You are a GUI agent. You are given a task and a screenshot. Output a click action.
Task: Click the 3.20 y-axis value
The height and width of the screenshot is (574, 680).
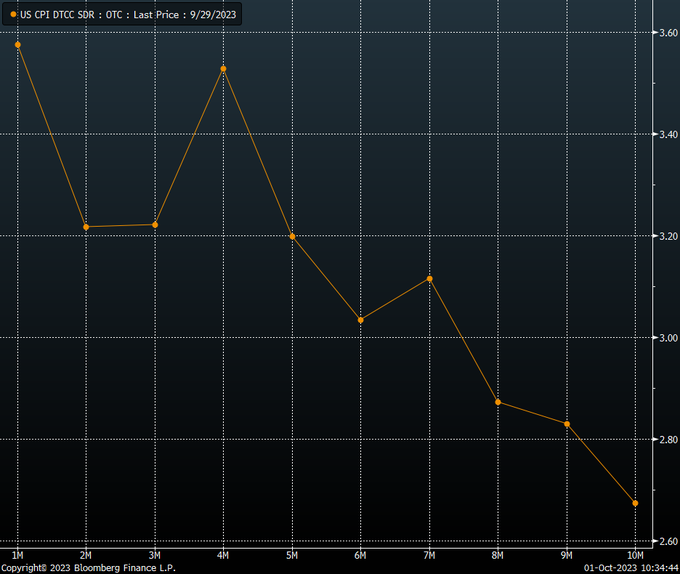(668, 236)
